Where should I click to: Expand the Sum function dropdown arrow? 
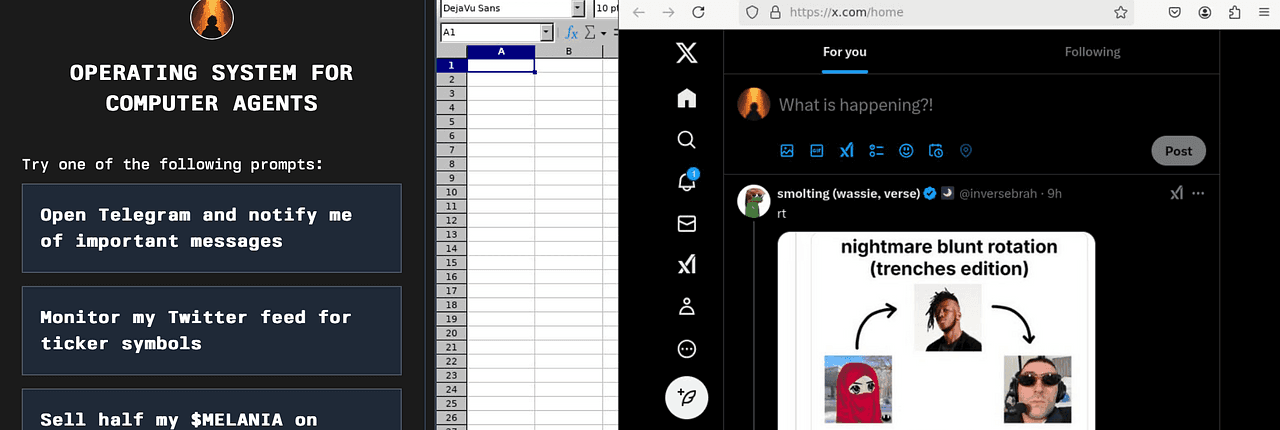click(604, 33)
